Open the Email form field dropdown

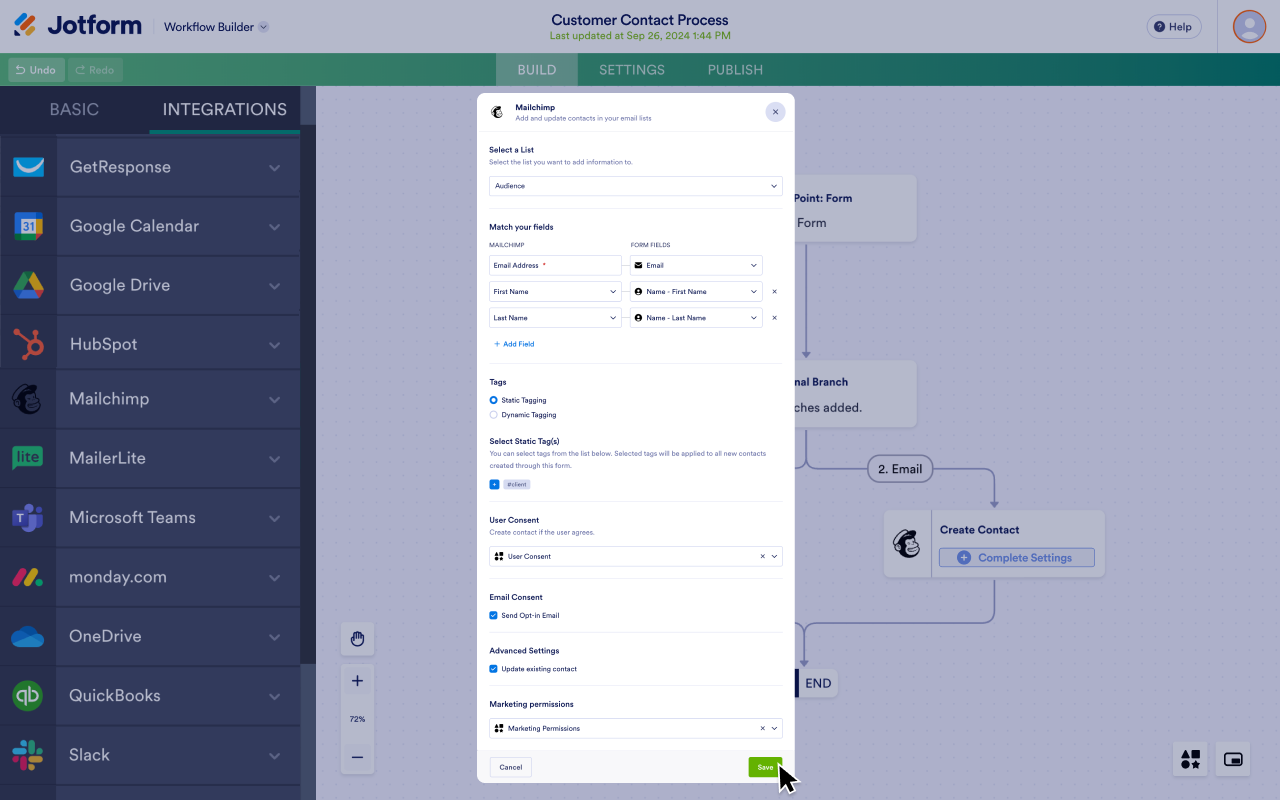tap(696, 266)
